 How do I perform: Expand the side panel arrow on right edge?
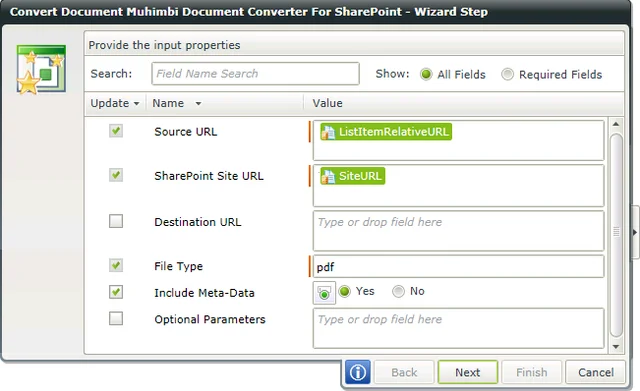(635, 232)
